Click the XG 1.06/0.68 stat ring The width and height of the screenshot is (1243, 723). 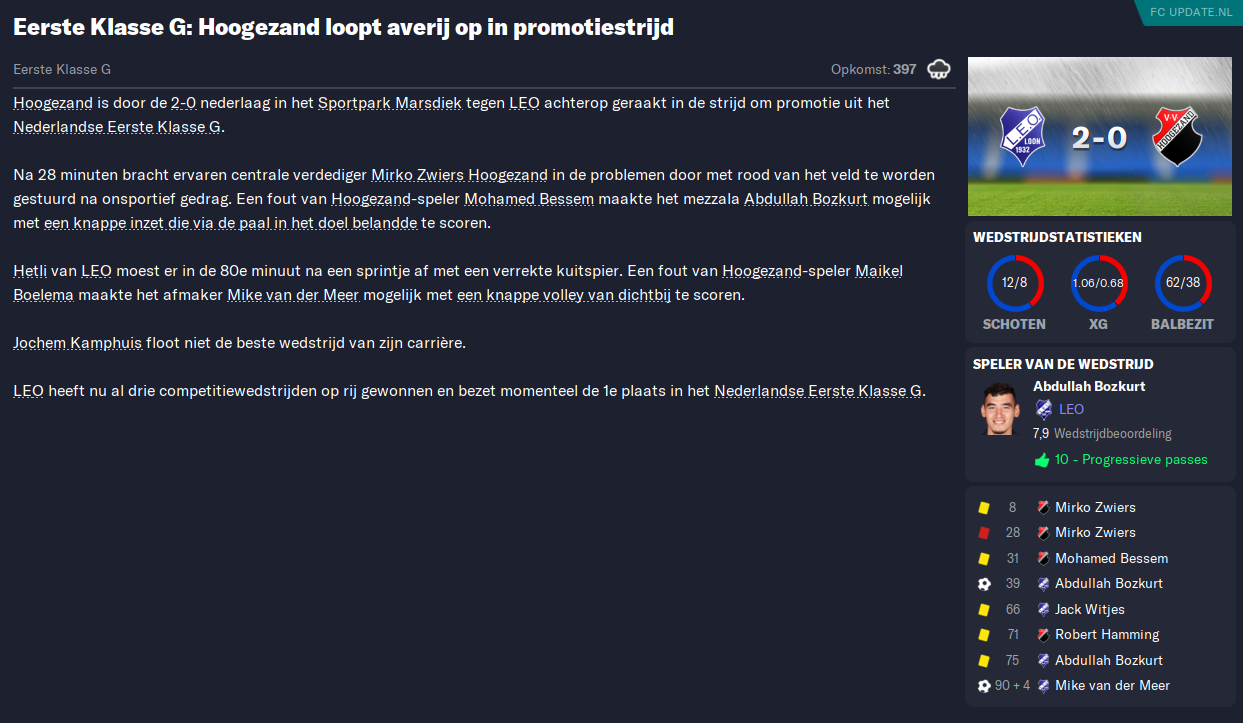point(1098,284)
